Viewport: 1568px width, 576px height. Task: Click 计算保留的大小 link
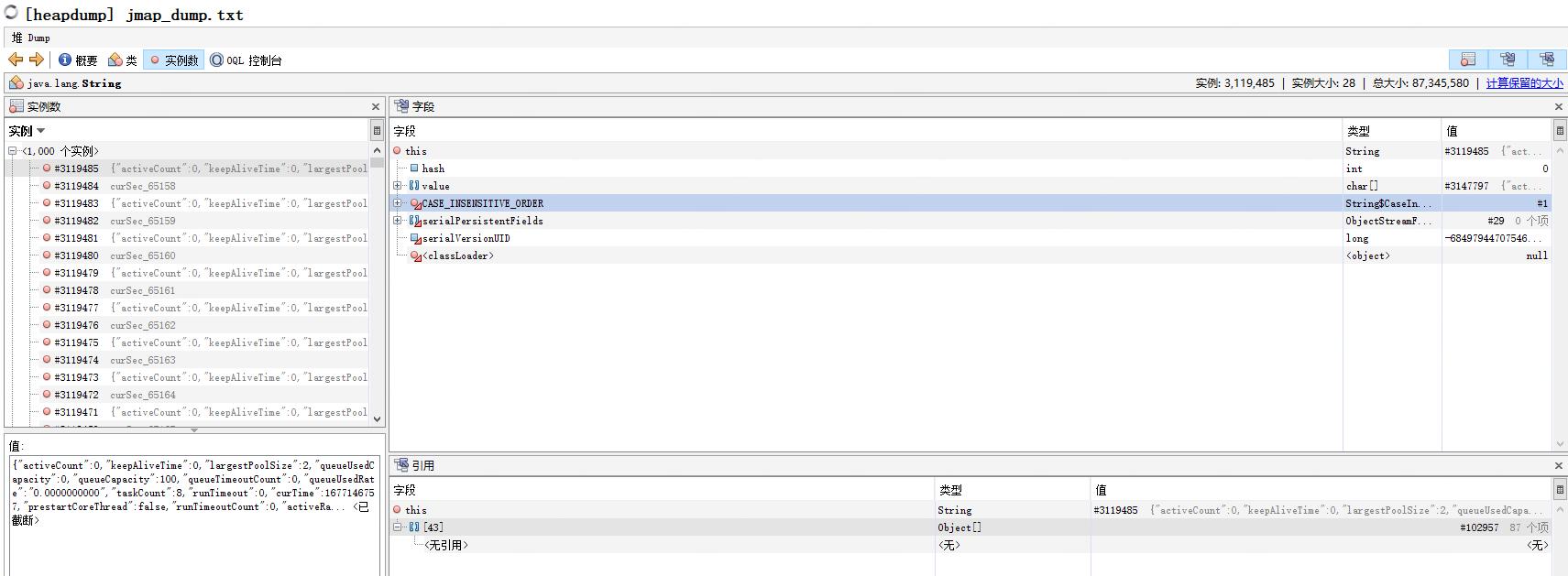[x=1524, y=82]
